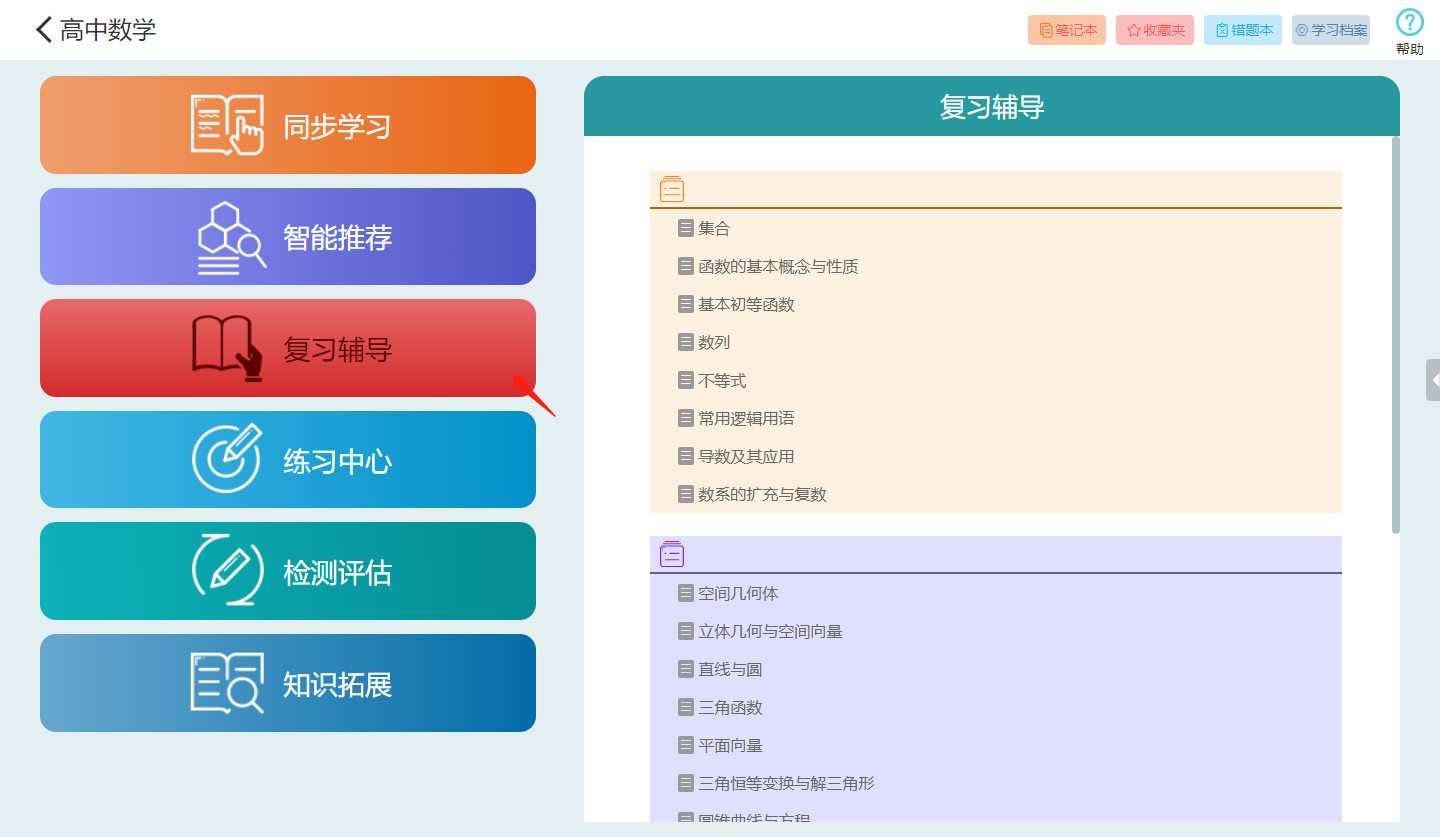This screenshot has height=837, width=1440.
Task: Switch to the 智能推荐 section
Action: pos(288,237)
